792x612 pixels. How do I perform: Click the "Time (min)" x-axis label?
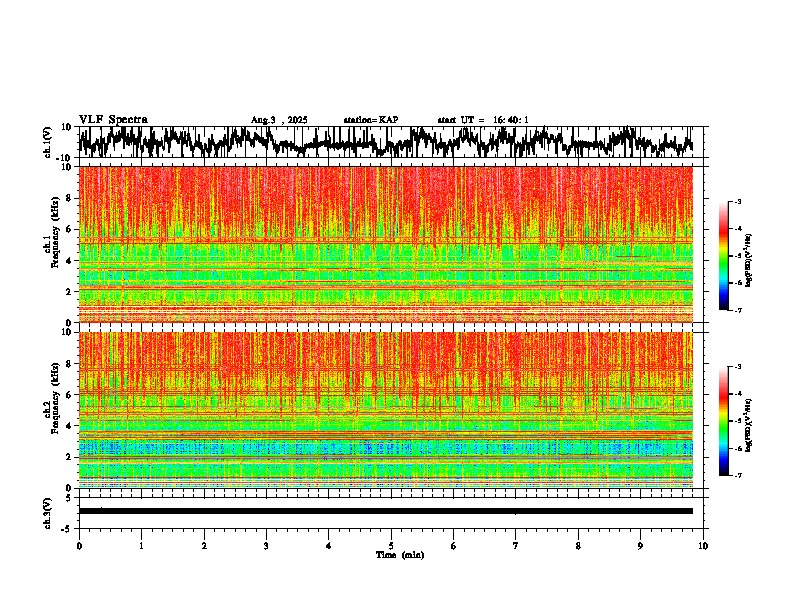[x=400, y=555]
